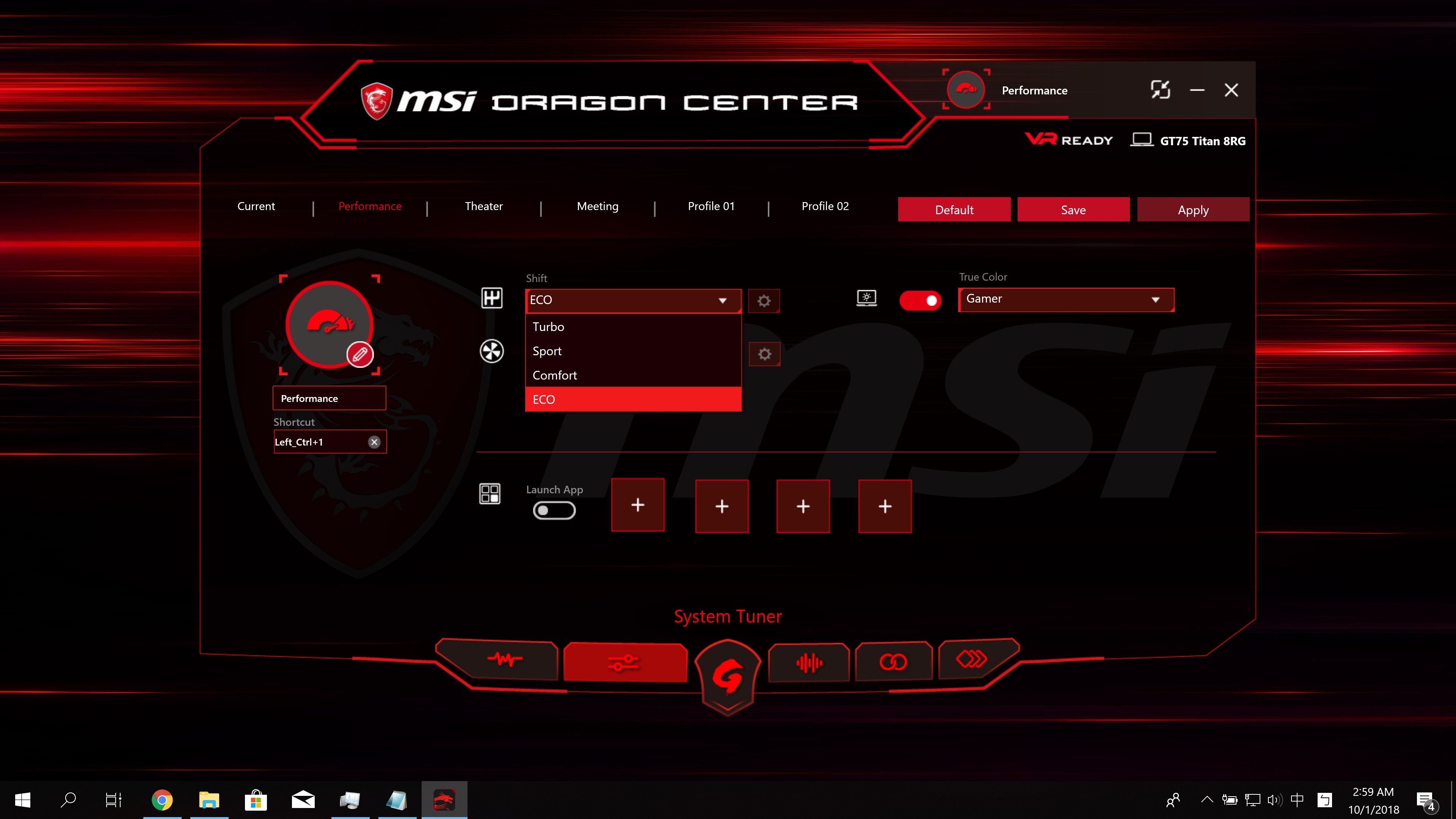Switch to the Current tab
This screenshot has height=819, width=1456.
click(256, 206)
